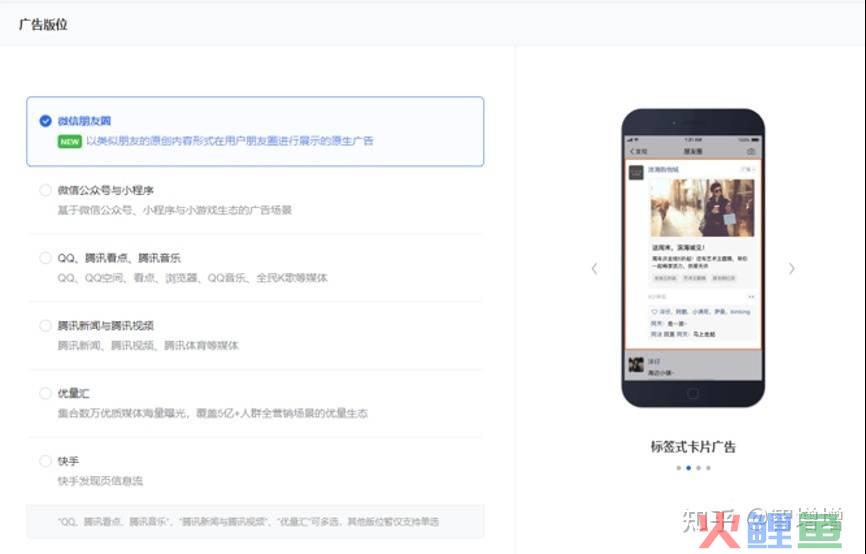Select the 微信朋友圈 radio option
Viewport: 866px width, 554px height.
45,120
